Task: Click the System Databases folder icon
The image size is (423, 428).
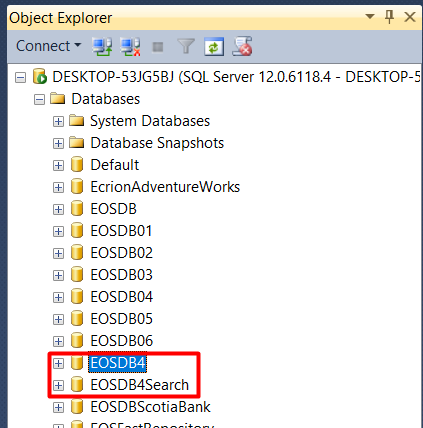Action: tap(77, 120)
